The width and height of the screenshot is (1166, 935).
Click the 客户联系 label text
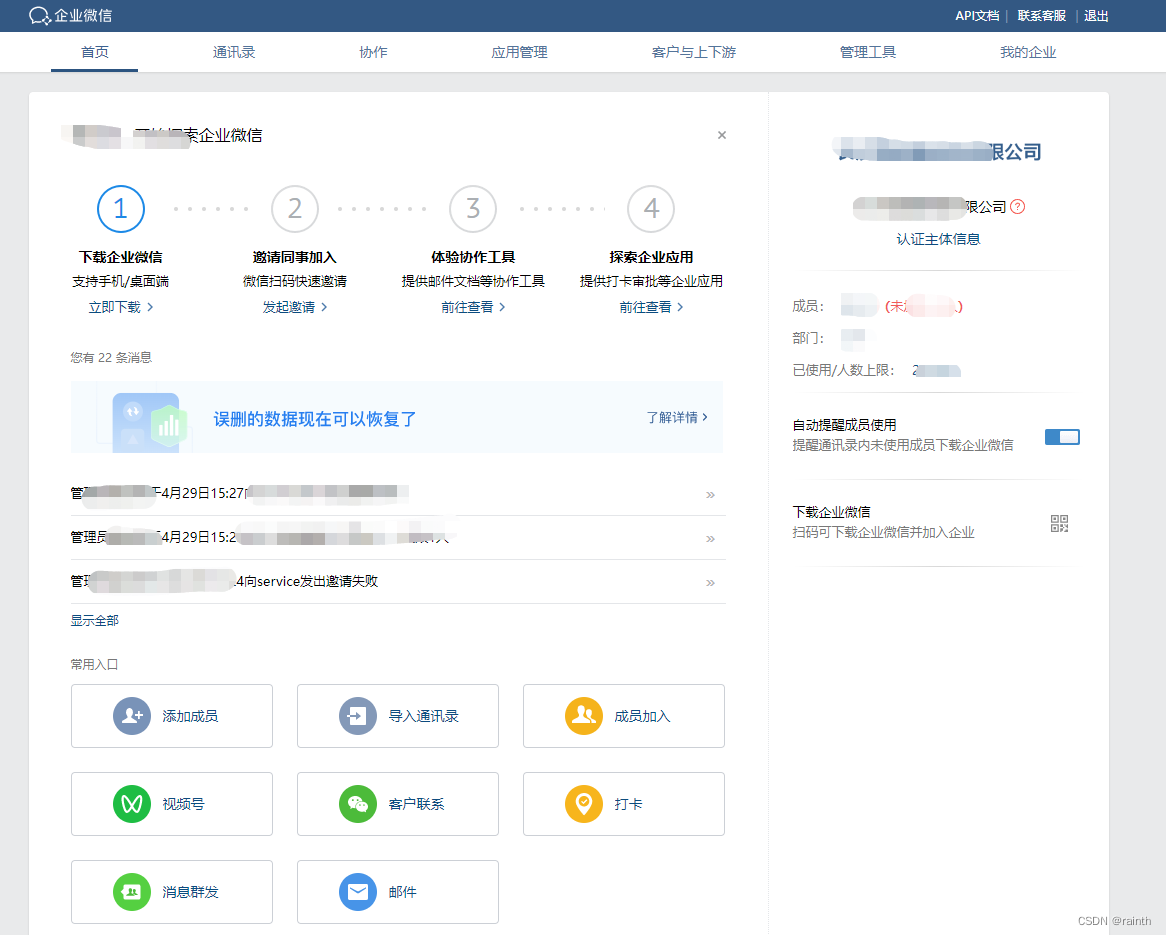click(x=416, y=804)
